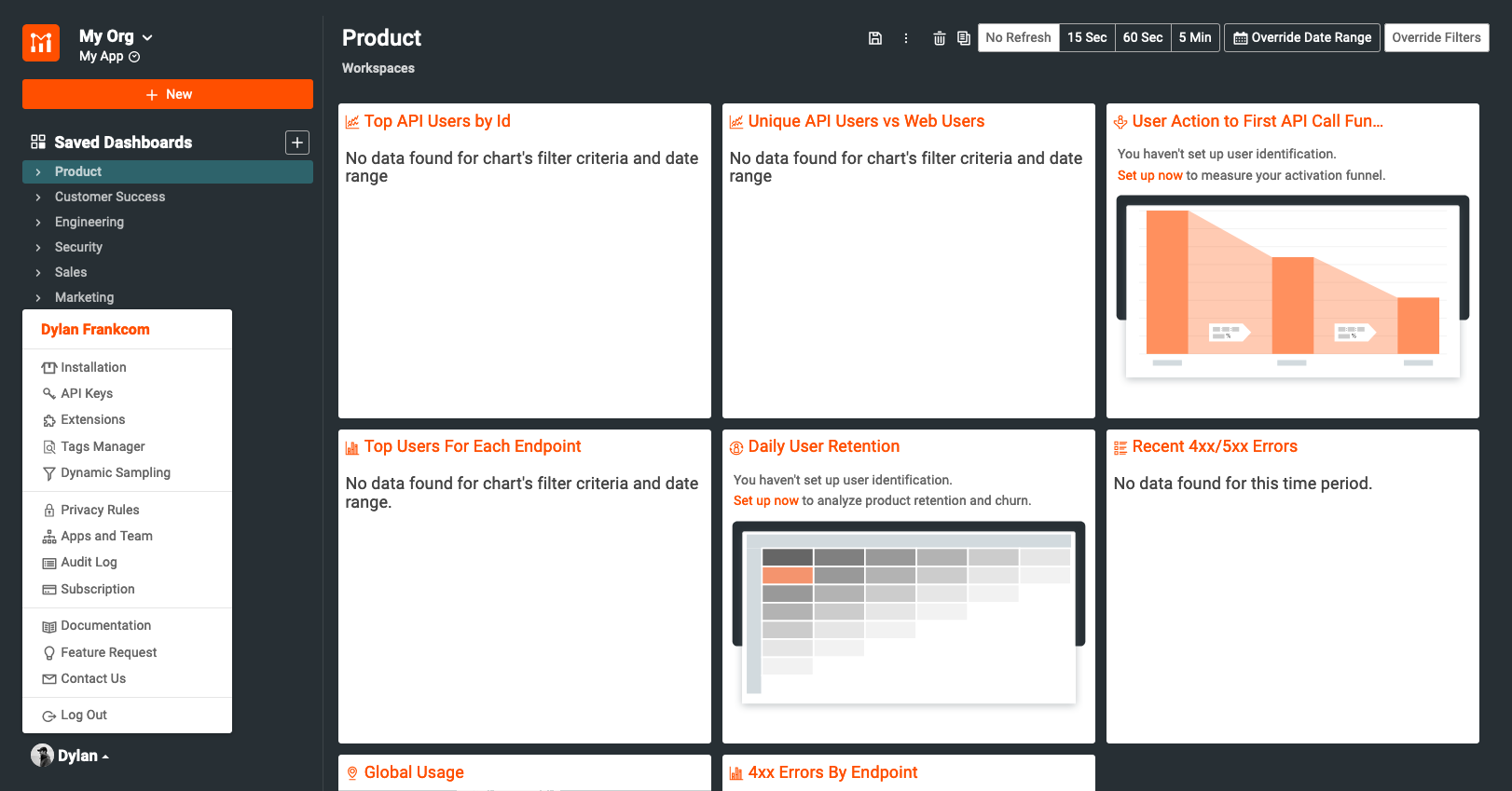Click the API Keys key icon
The width and height of the screenshot is (1512, 791).
click(x=49, y=394)
